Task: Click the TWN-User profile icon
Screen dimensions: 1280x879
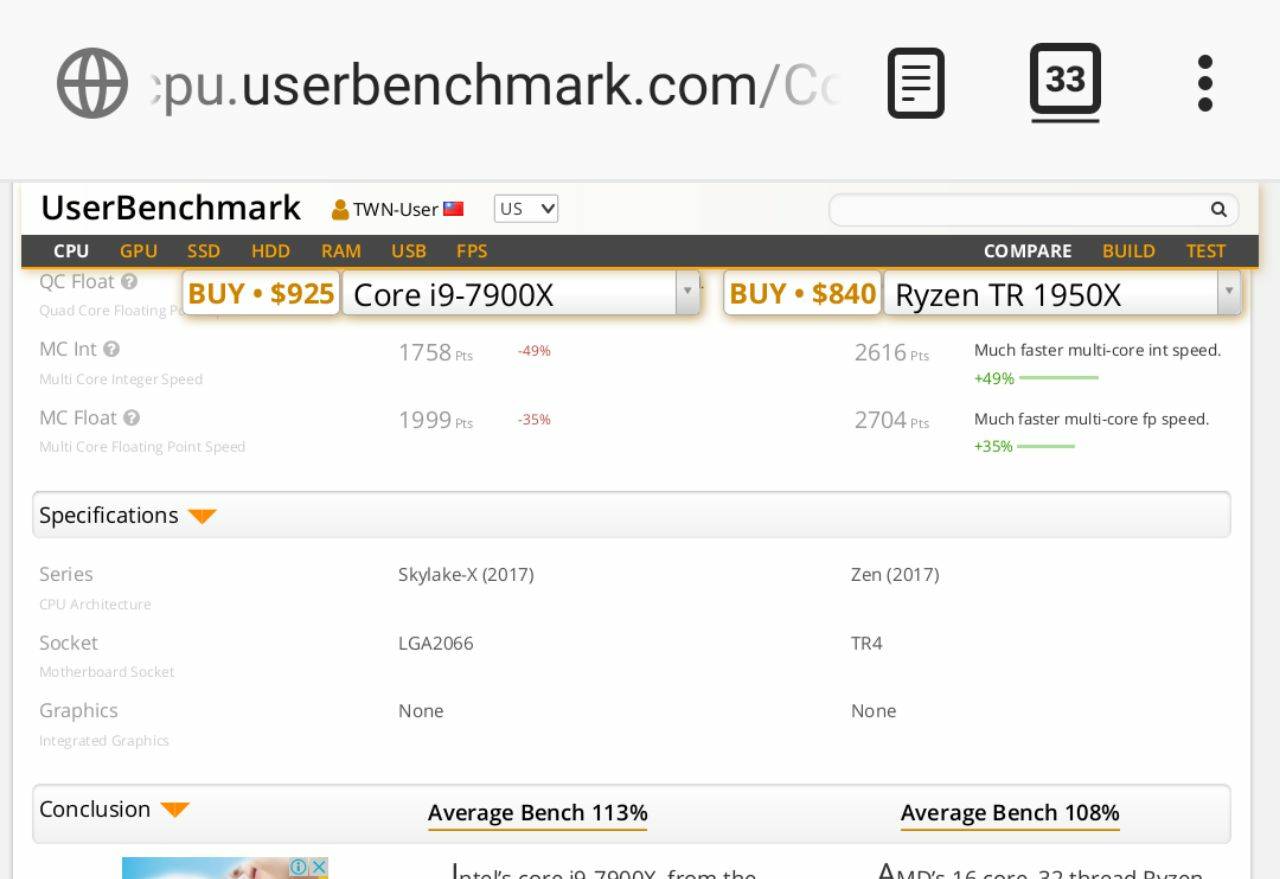Action: tap(340, 210)
